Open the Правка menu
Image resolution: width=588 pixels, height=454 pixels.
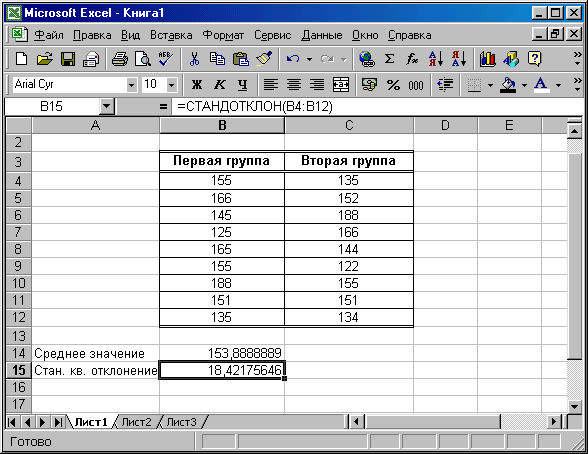pos(92,35)
